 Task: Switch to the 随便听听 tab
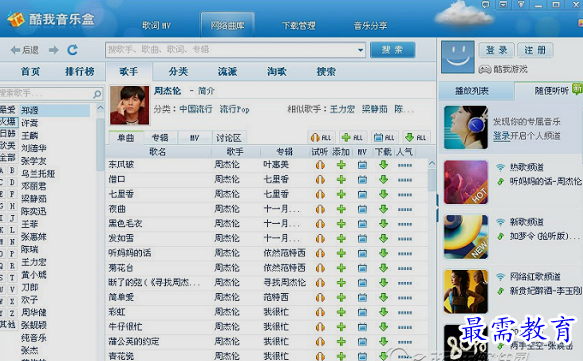click(551, 91)
